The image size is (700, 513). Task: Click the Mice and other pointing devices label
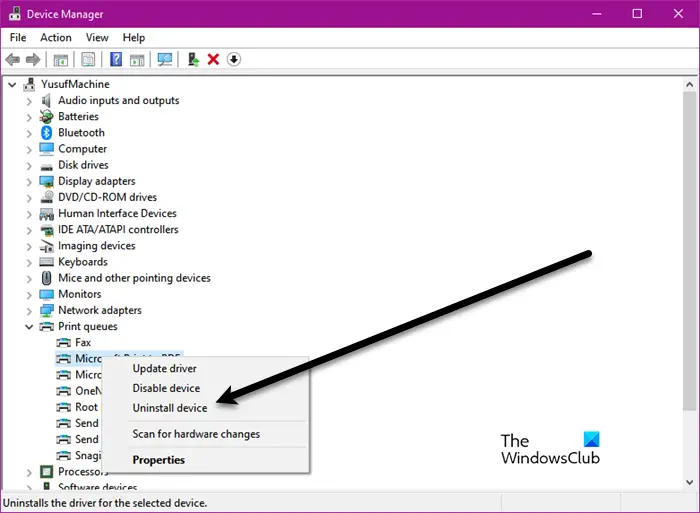click(134, 278)
